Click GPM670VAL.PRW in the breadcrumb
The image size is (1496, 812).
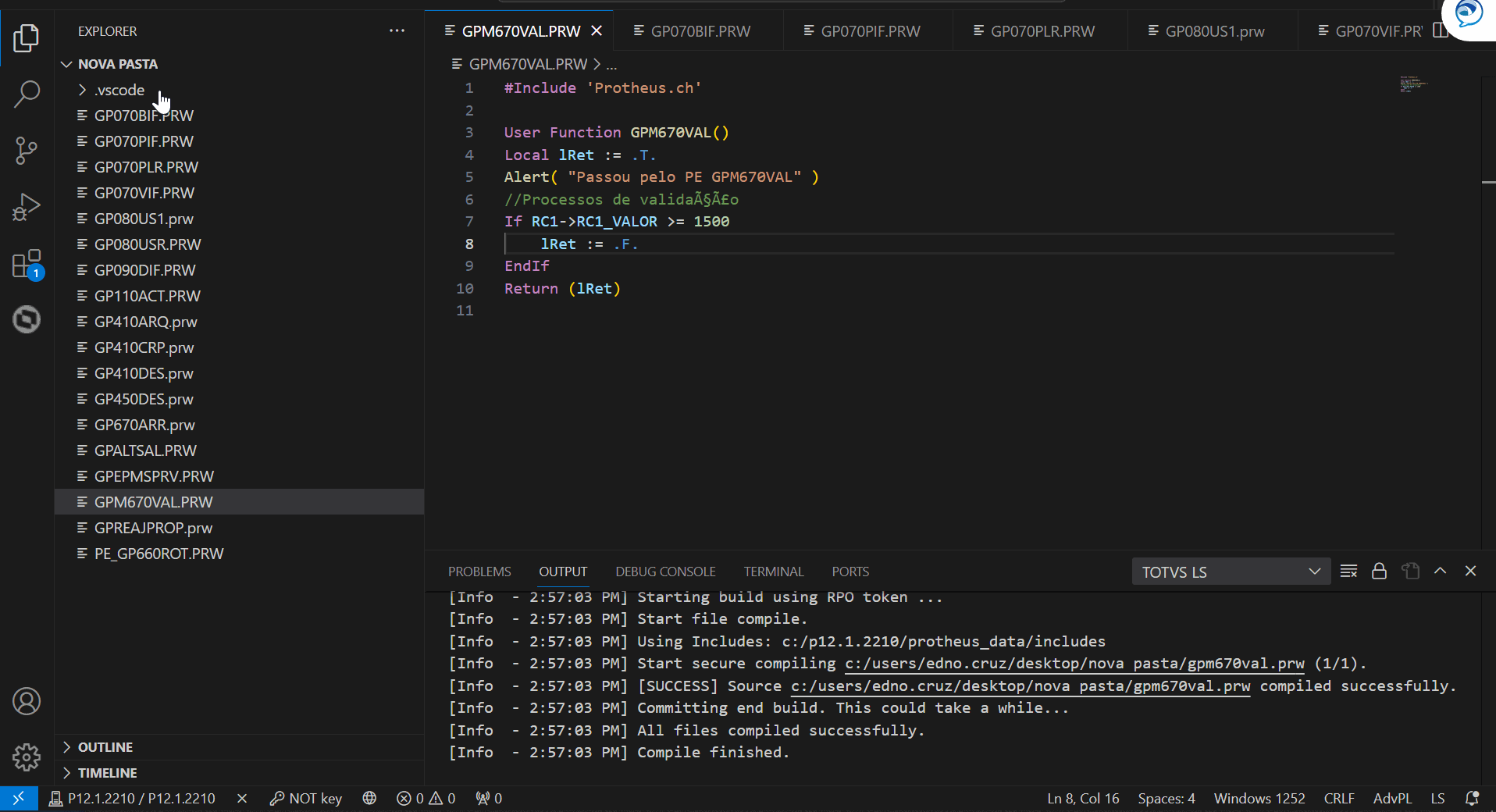(528, 64)
